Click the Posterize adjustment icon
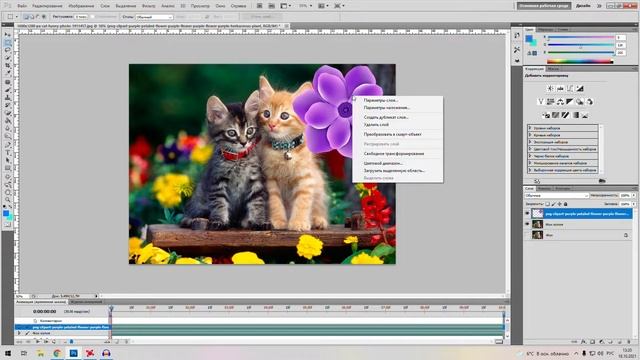This screenshot has height=360, width=640. (556, 116)
